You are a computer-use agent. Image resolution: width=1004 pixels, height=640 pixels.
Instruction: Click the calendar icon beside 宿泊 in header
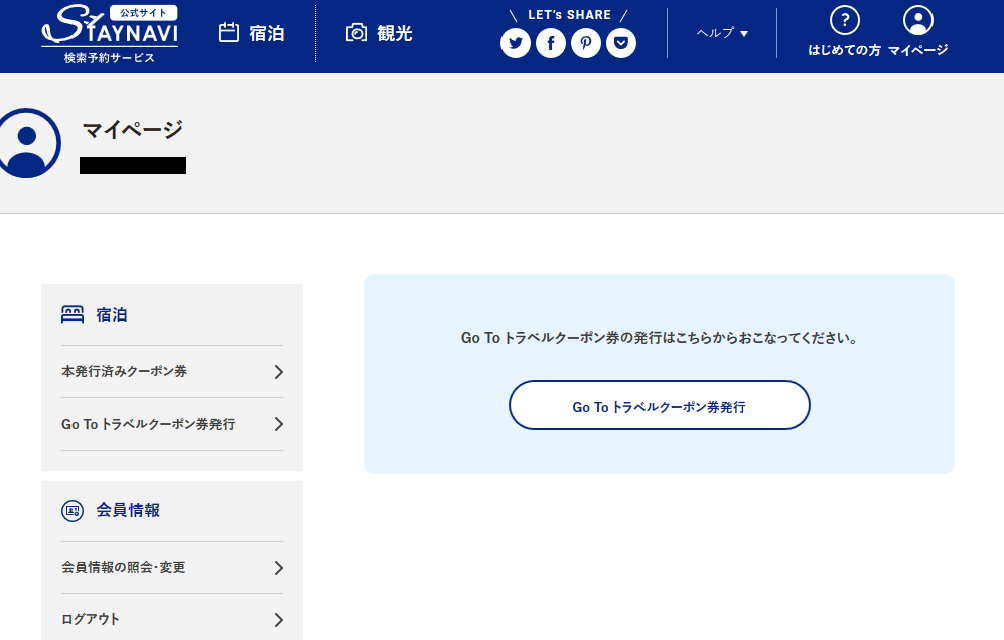click(x=229, y=33)
